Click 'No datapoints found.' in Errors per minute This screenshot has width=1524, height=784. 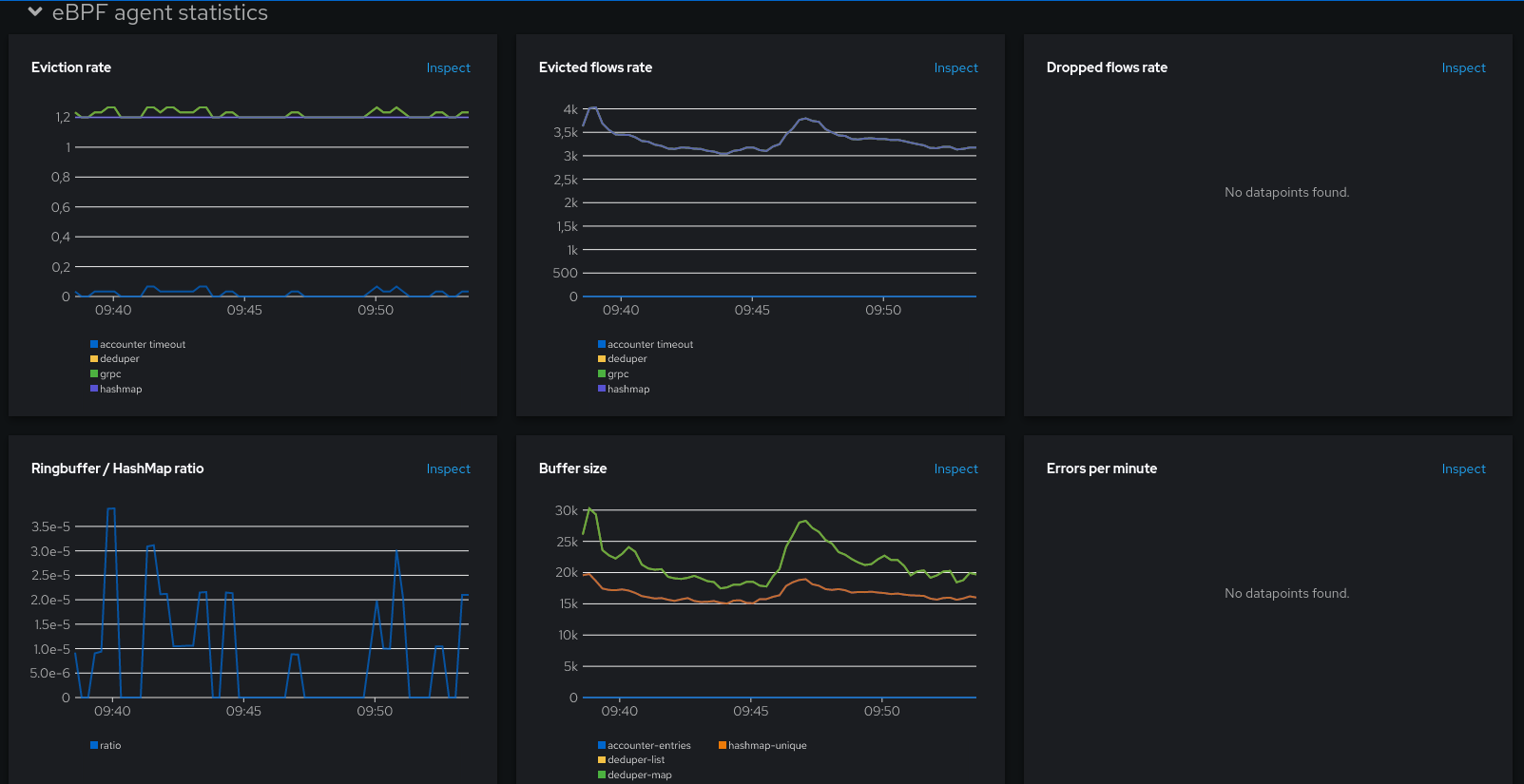[x=1286, y=593]
